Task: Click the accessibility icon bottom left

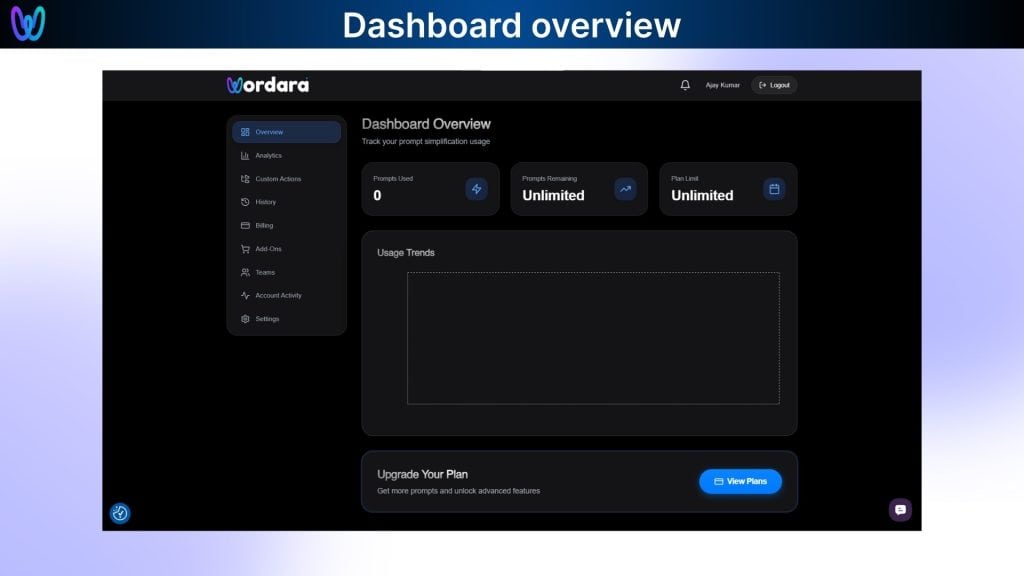Action: click(119, 513)
